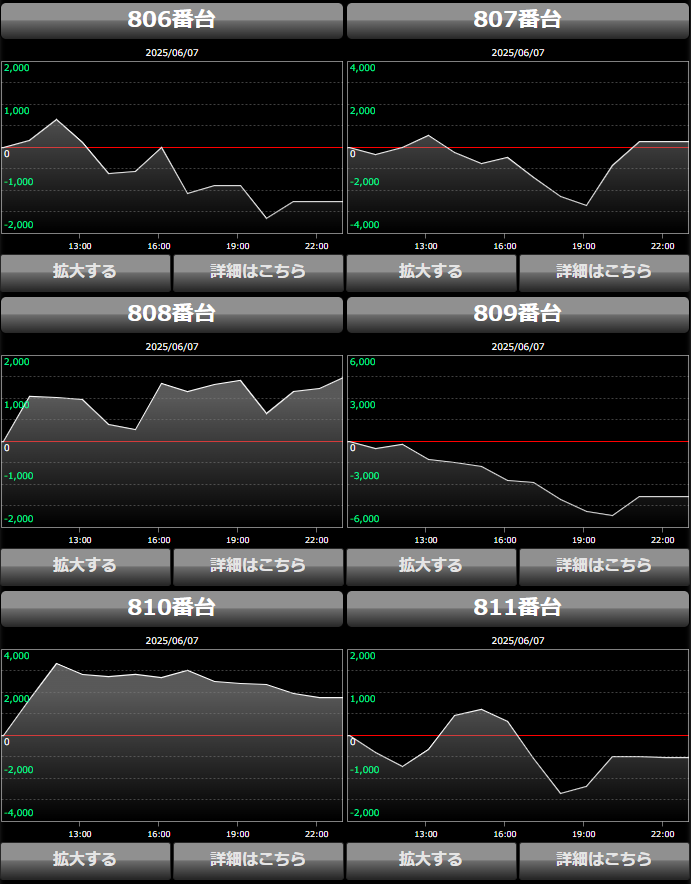Click the 16:00 time label under 808番台 graph
Image resolution: width=691 pixels, height=884 pixels.
(x=159, y=540)
